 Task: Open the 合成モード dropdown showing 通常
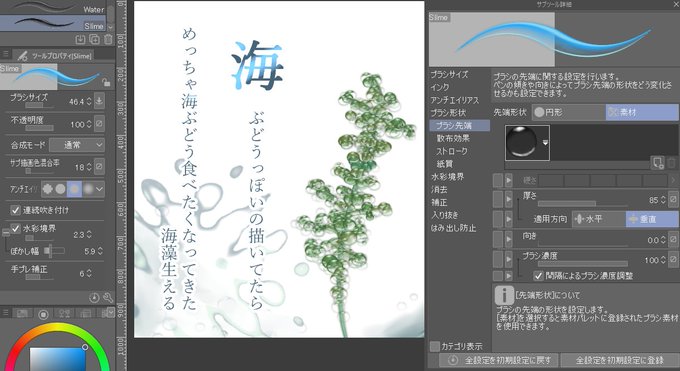(x=77, y=145)
